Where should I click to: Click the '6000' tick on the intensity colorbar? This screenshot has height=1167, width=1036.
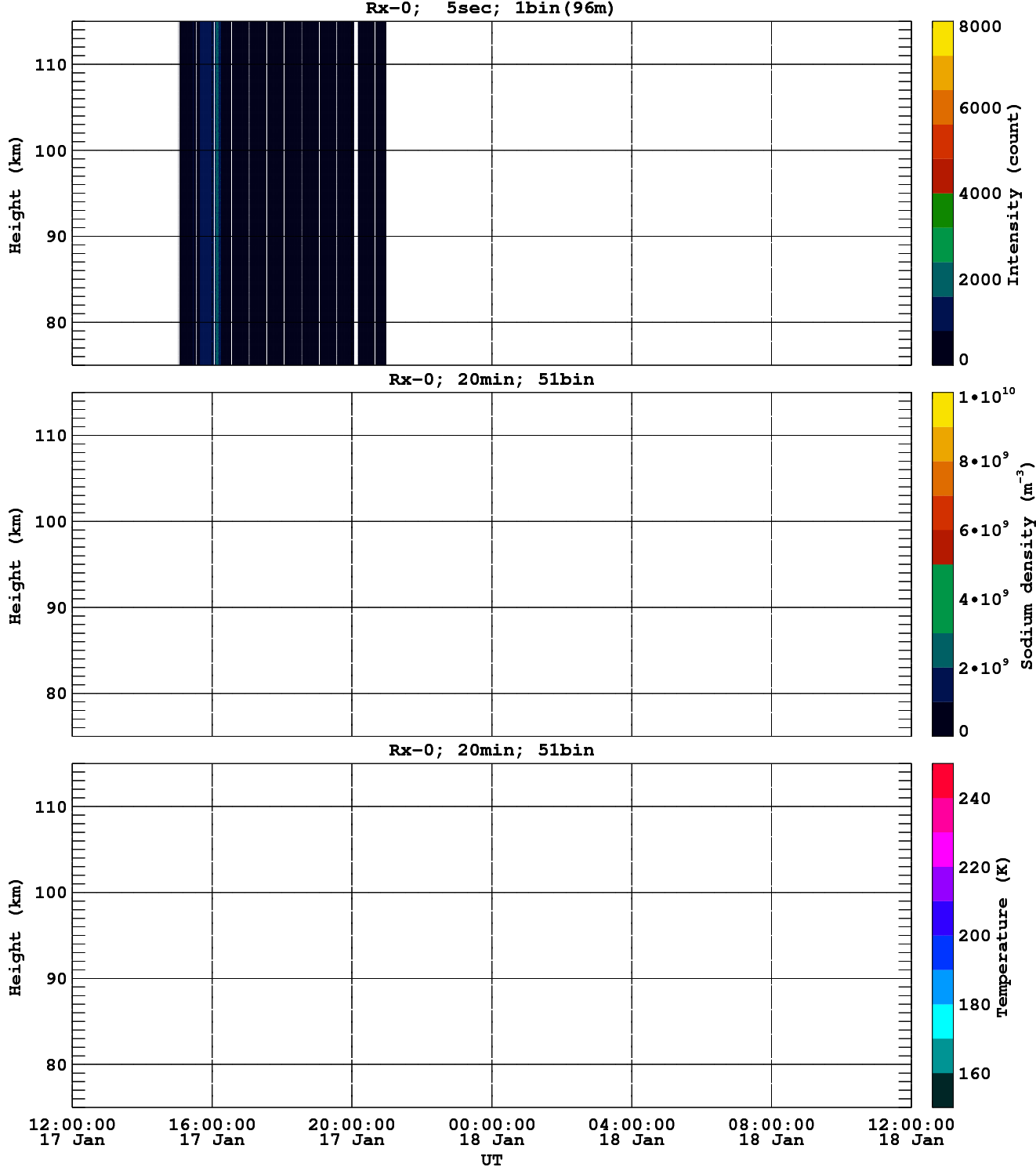pyautogui.click(x=980, y=108)
